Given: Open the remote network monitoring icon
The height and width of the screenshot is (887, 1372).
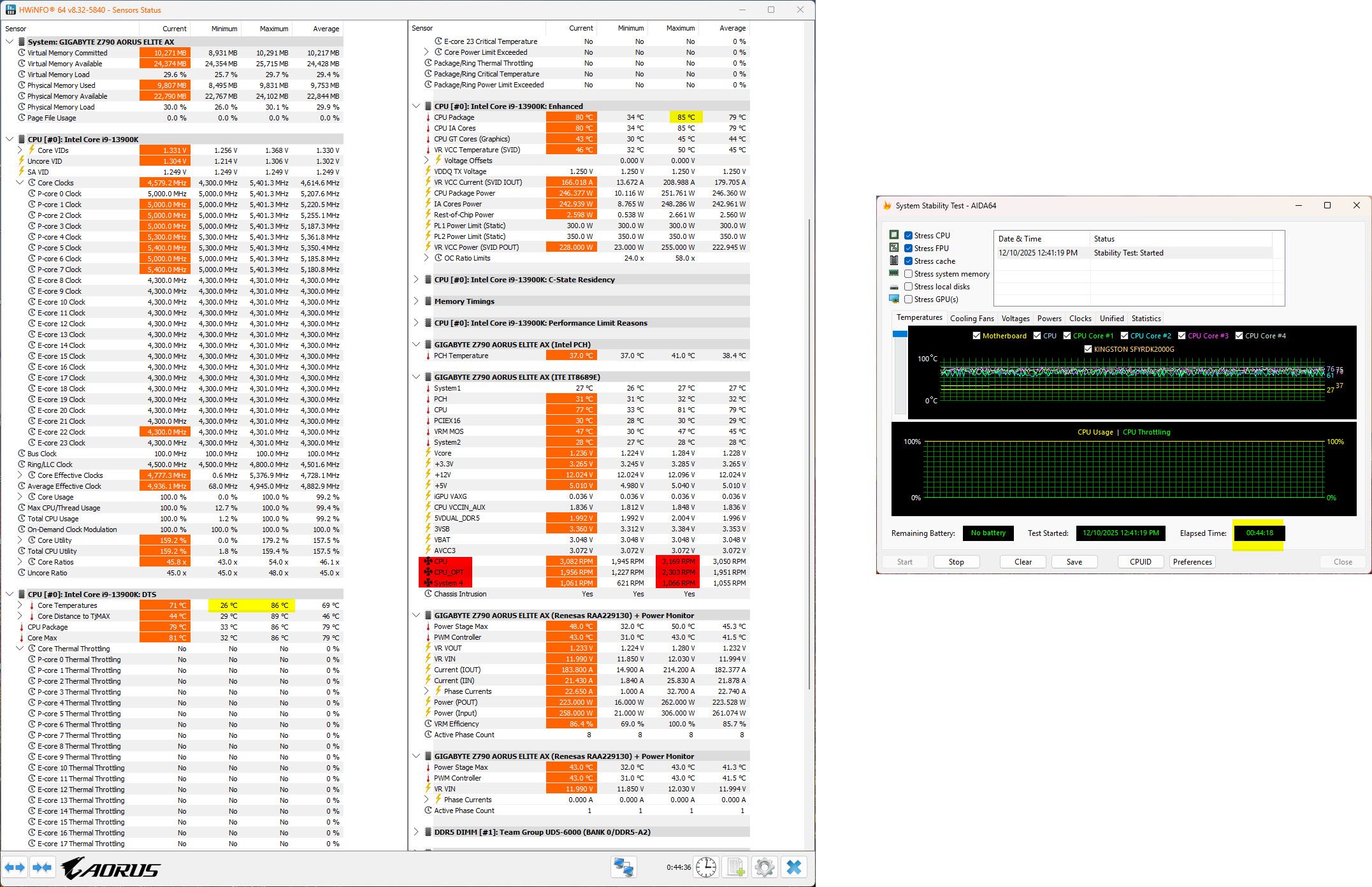Looking at the screenshot, I should [x=623, y=867].
